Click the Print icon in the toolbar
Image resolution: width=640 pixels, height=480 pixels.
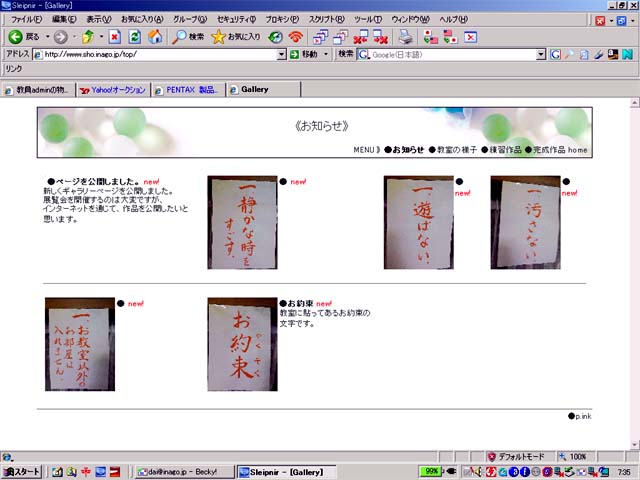pyautogui.click(x=405, y=37)
